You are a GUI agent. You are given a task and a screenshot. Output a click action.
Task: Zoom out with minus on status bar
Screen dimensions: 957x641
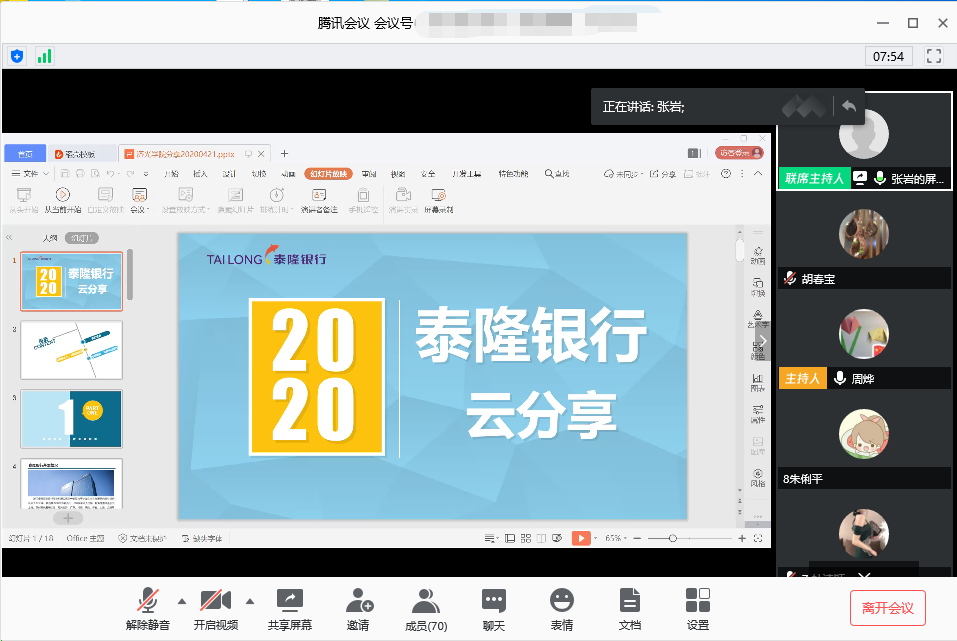637,538
